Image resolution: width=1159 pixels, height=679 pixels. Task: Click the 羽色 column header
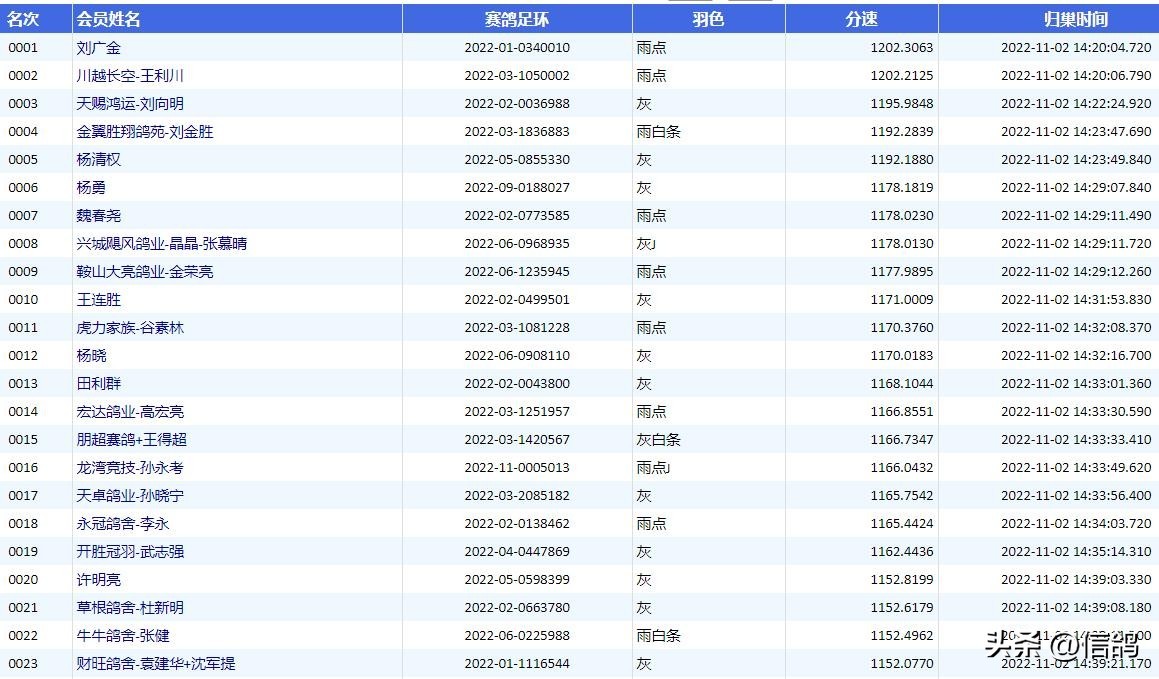tap(708, 19)
